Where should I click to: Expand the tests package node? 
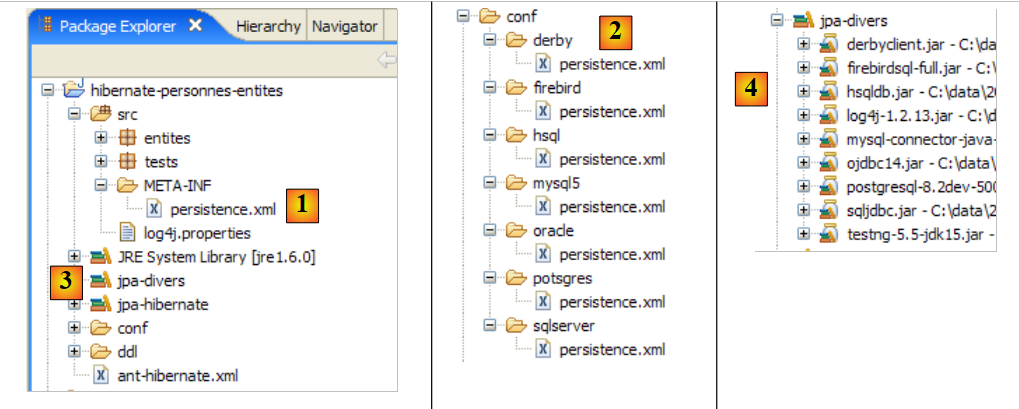point(100,161)
